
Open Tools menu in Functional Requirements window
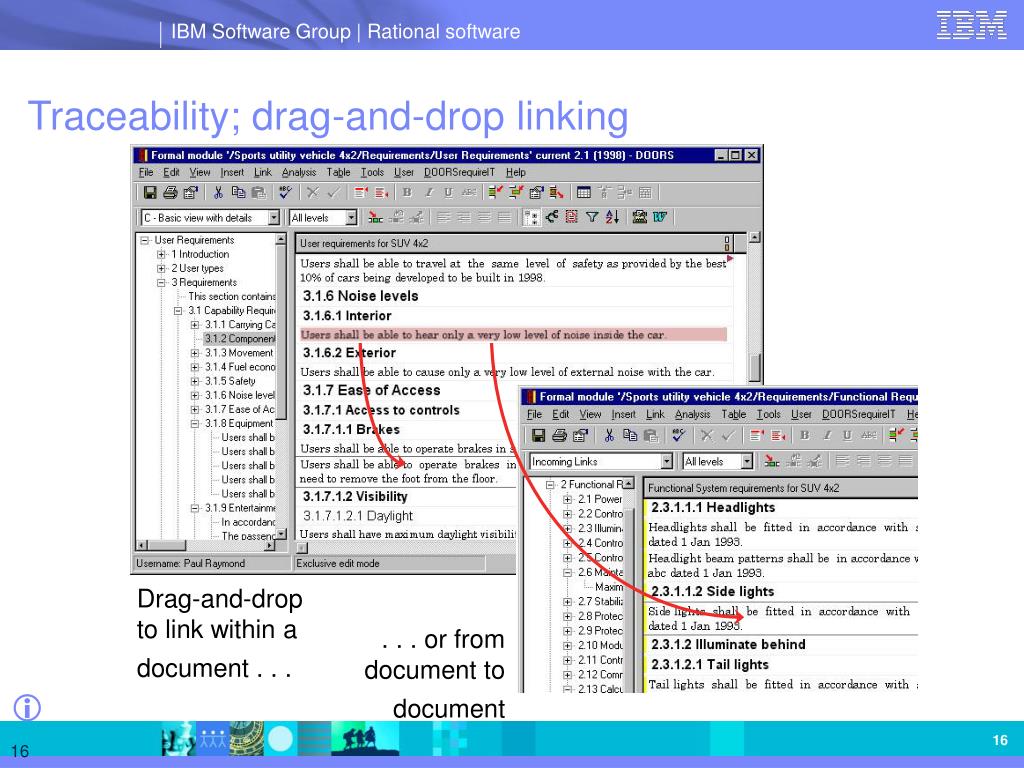[x=769, y=414]
